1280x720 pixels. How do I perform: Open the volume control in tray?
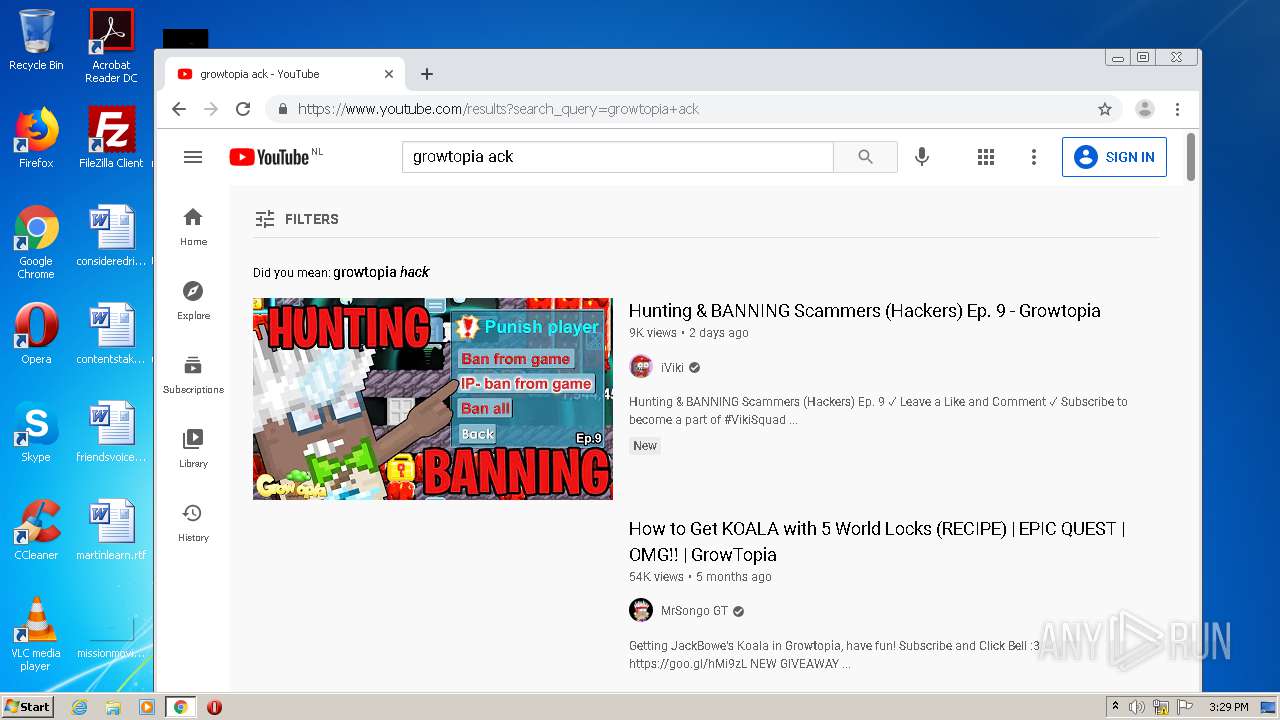pyautogui.click(x=1137, y=707)
